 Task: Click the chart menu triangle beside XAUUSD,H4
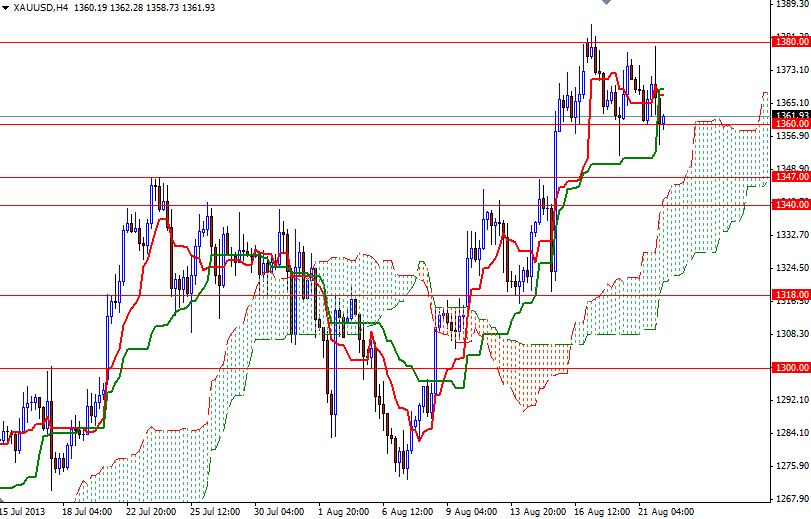5,8
